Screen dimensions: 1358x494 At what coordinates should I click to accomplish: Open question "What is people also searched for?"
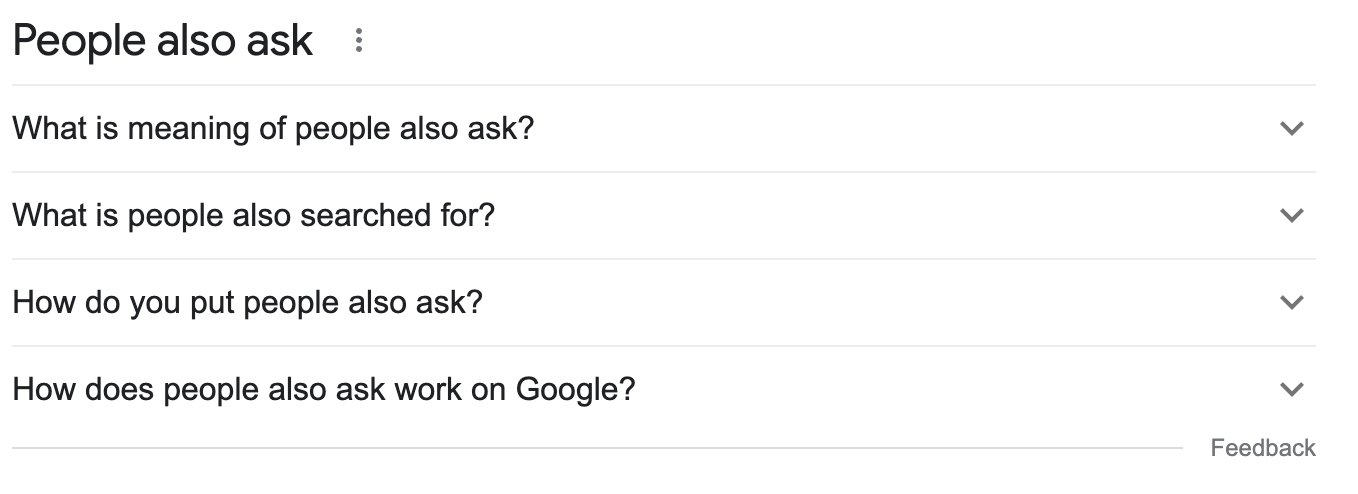tap(253, 215)
